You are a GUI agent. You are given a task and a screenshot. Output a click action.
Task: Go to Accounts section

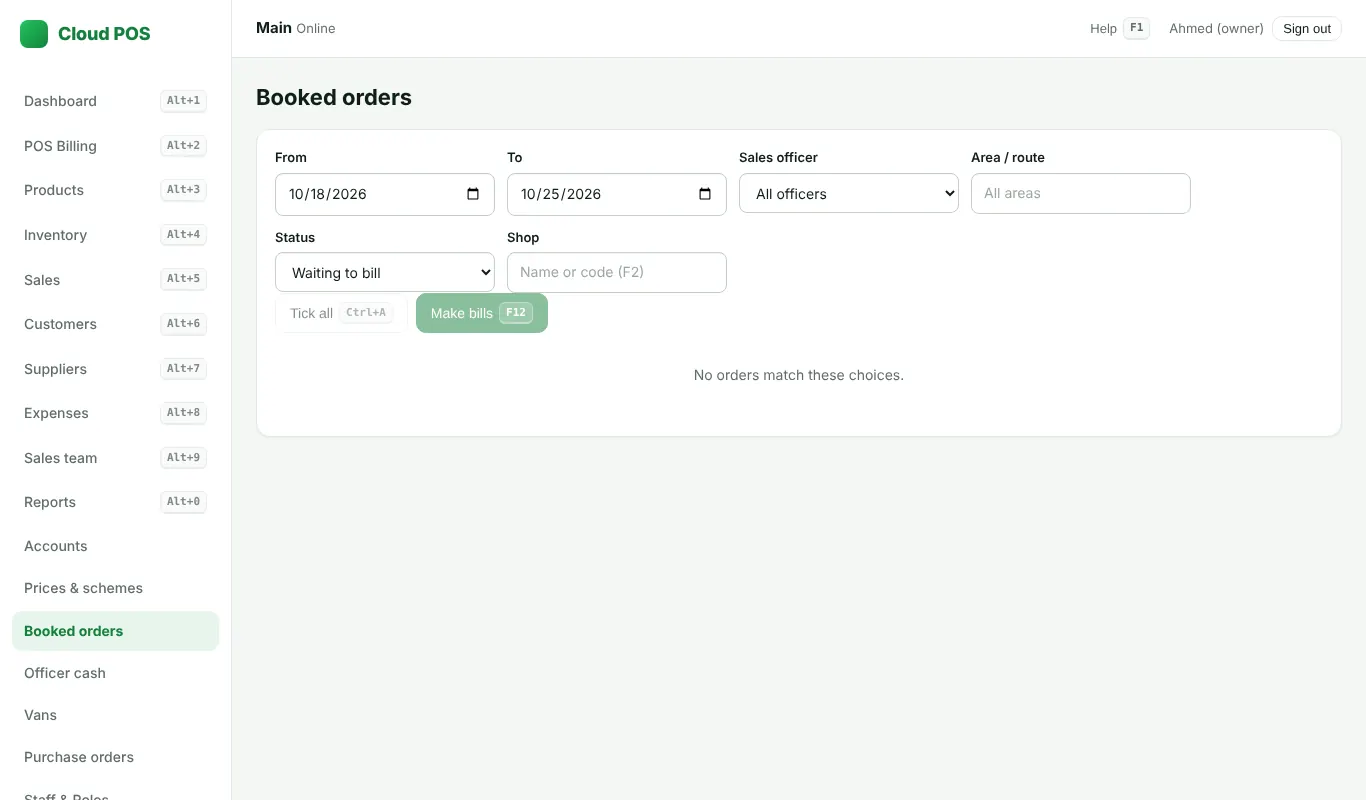coord(115,546)
